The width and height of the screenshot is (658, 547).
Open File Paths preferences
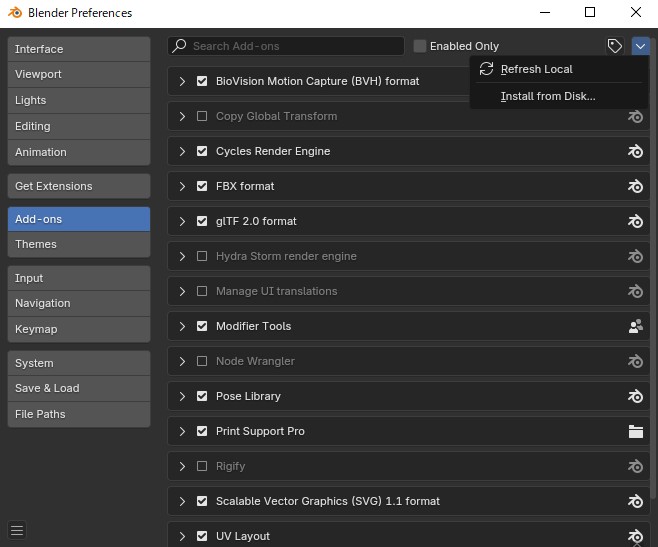tap(79, 414)
